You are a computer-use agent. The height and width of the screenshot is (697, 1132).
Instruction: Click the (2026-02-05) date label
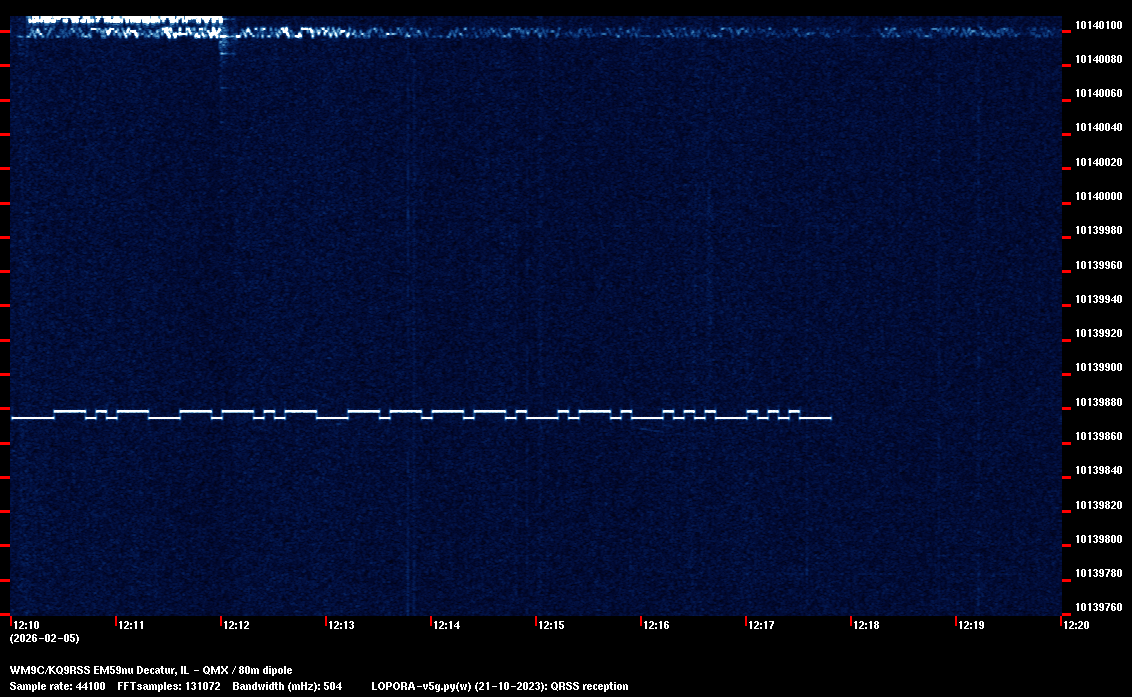click(x=44, y=638)
